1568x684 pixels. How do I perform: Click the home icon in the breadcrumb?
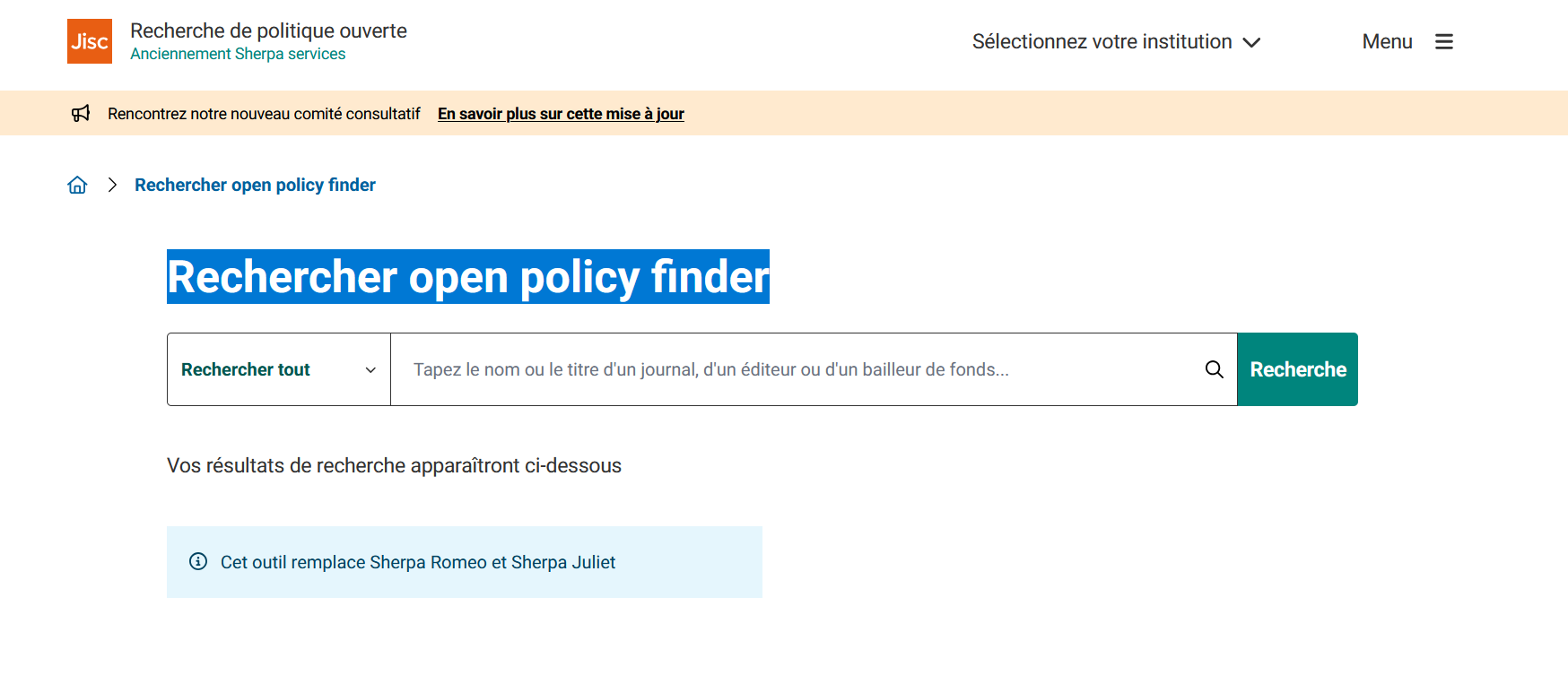click(x=78, y=185)
